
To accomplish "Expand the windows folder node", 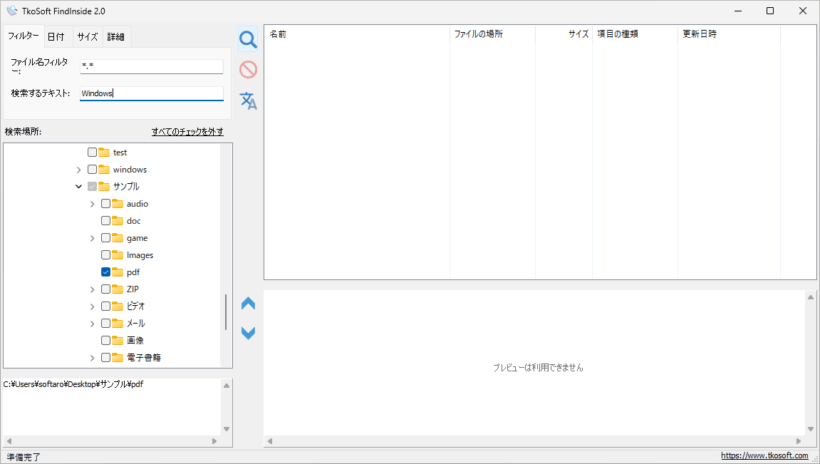I will click(78, 169).
